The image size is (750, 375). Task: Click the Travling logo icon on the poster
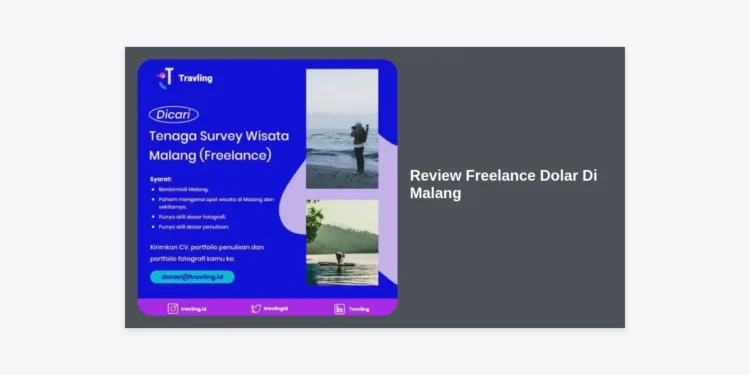click(x=165, y=78)
